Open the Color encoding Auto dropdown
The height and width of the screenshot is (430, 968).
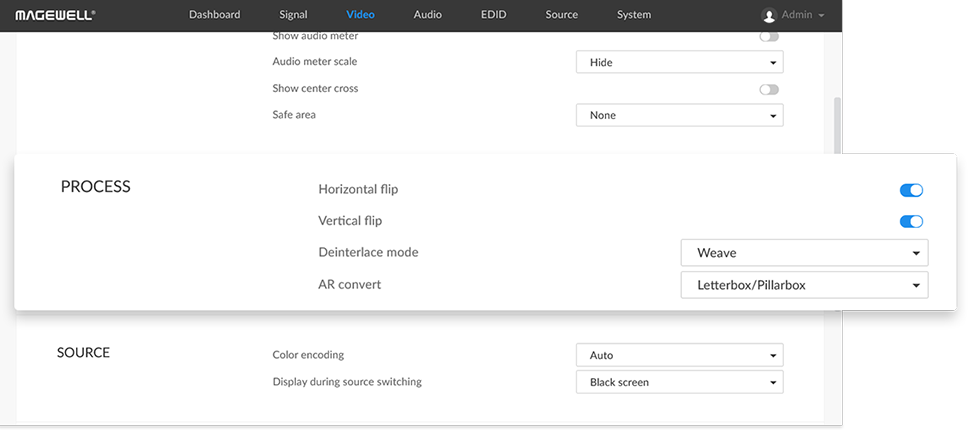coord(680,355)
